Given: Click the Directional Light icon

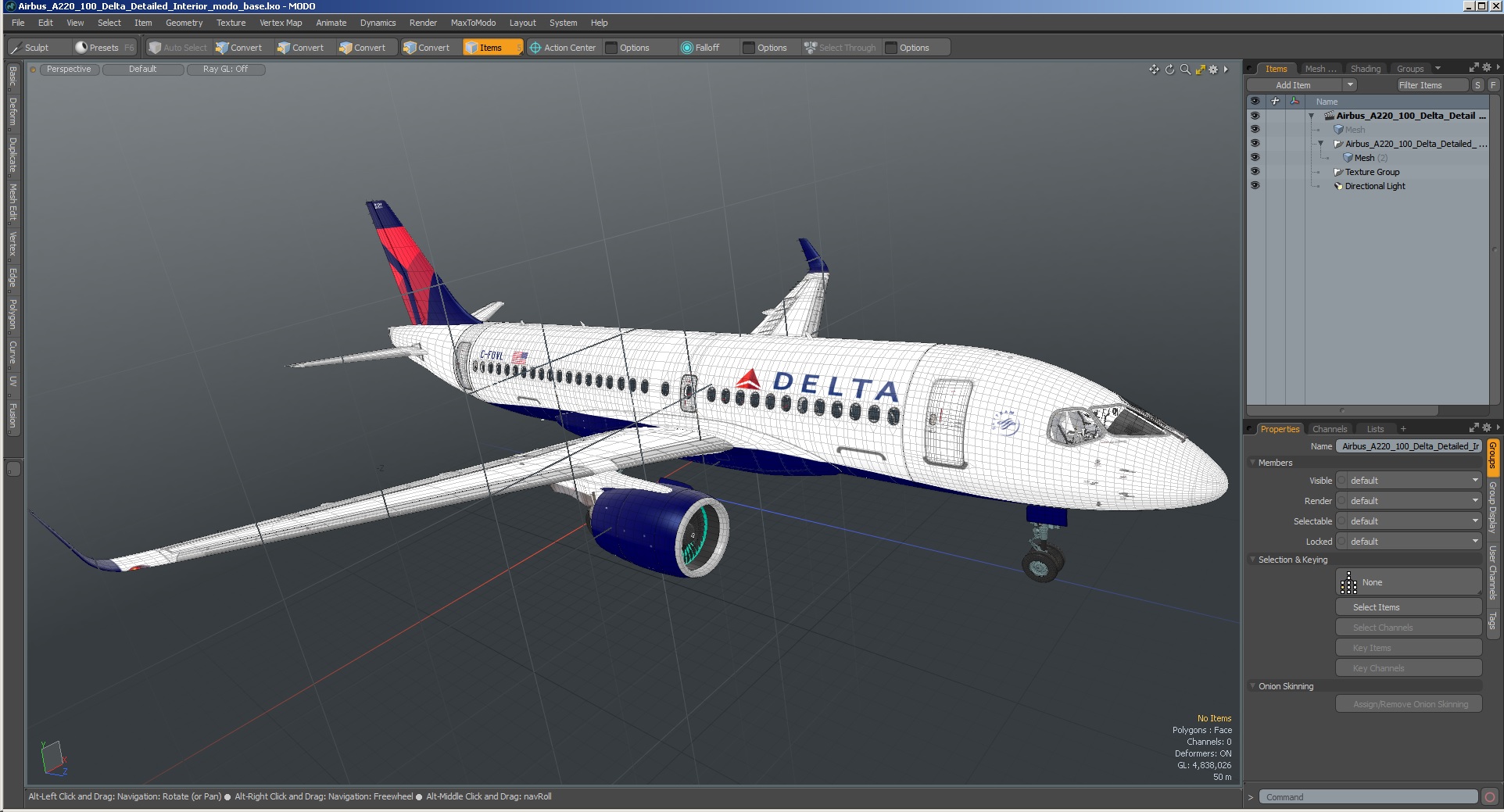Looking at the screenshot, I should coord(1337,186).
